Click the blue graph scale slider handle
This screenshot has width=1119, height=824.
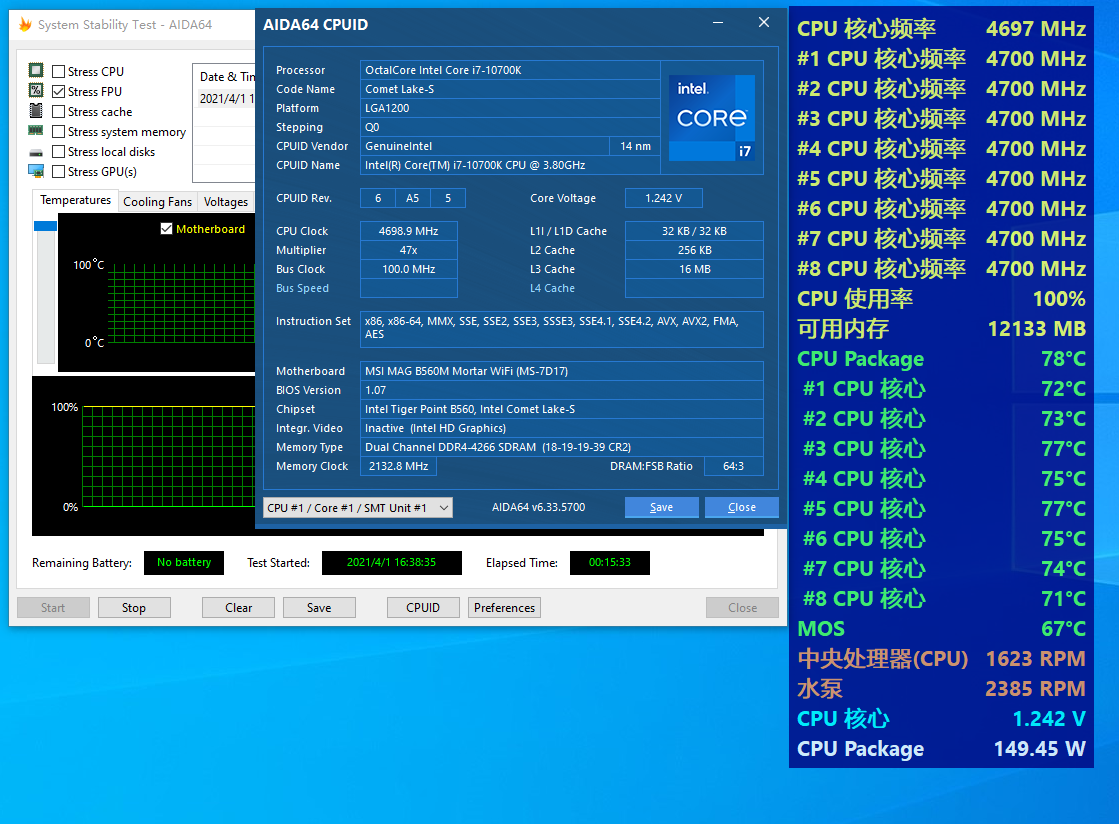coord(45,226)
